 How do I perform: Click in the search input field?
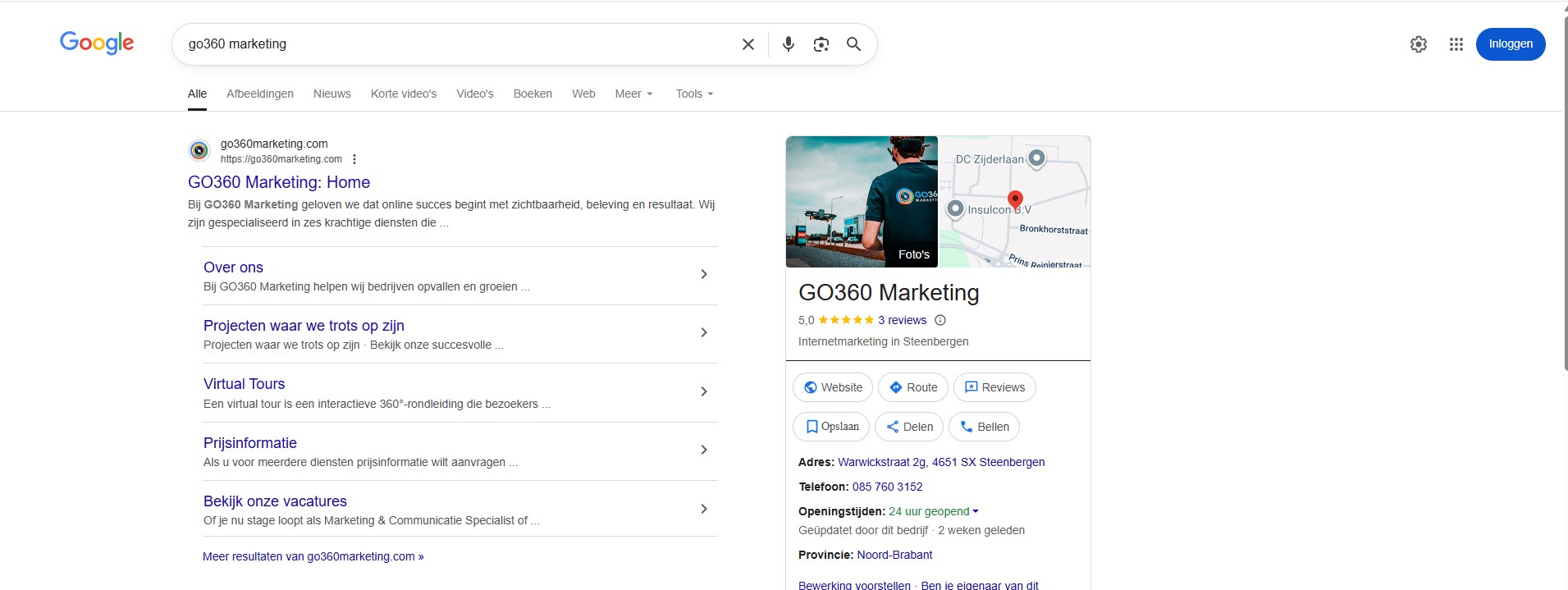(459, 44)
